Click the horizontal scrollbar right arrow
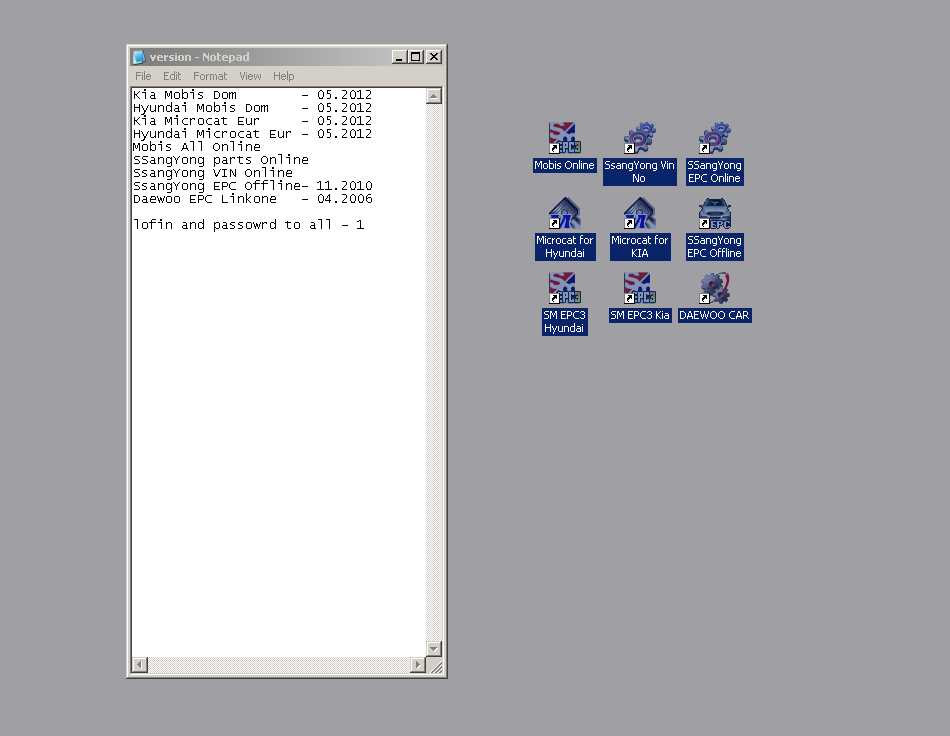The width and height of the screenshot is (950, 736). 418,665
